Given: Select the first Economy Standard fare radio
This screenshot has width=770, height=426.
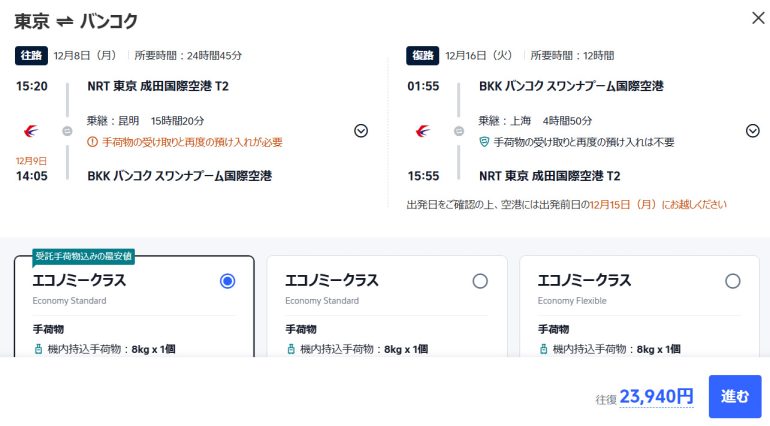Looking at the screenshot, I should (227, 281).
